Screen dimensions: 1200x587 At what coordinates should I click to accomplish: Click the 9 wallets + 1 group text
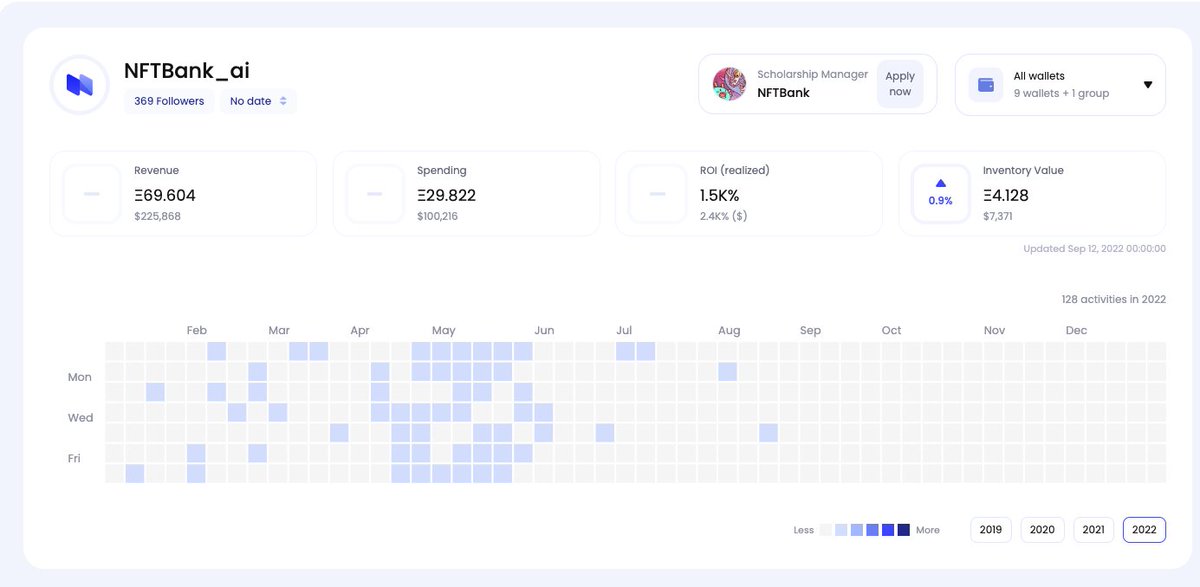tap(1061, 93)
